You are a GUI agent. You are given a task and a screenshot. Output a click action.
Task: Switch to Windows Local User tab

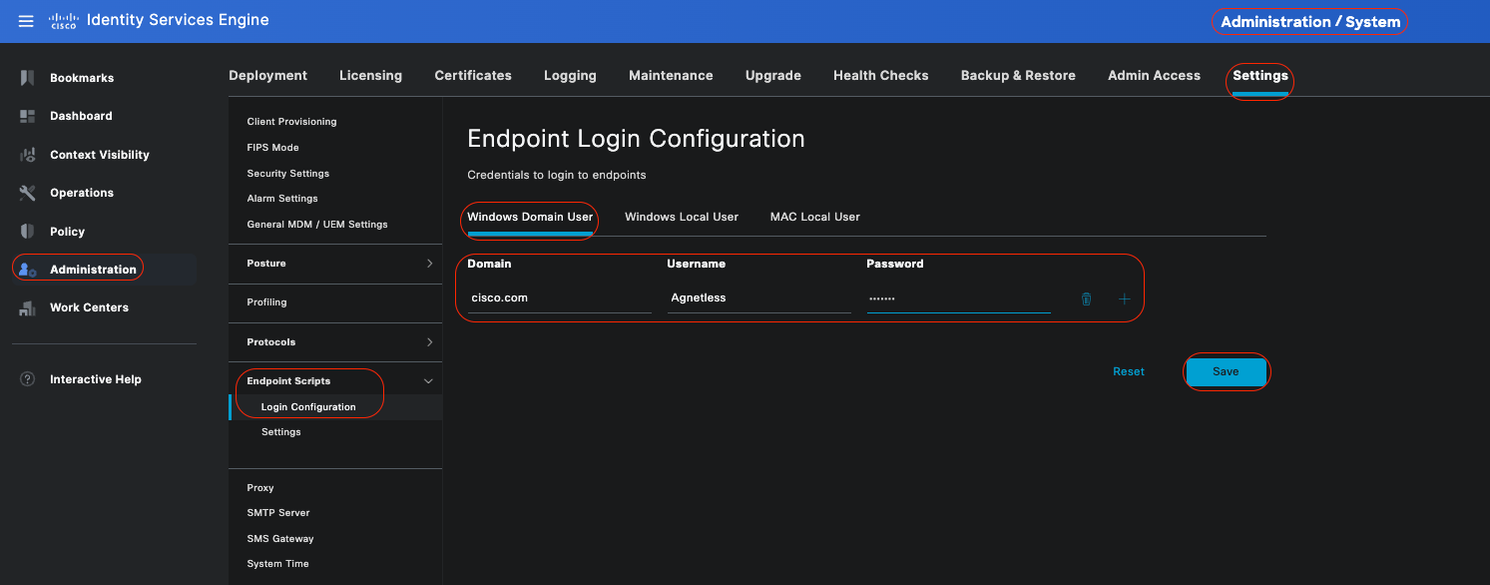point(682,217)
